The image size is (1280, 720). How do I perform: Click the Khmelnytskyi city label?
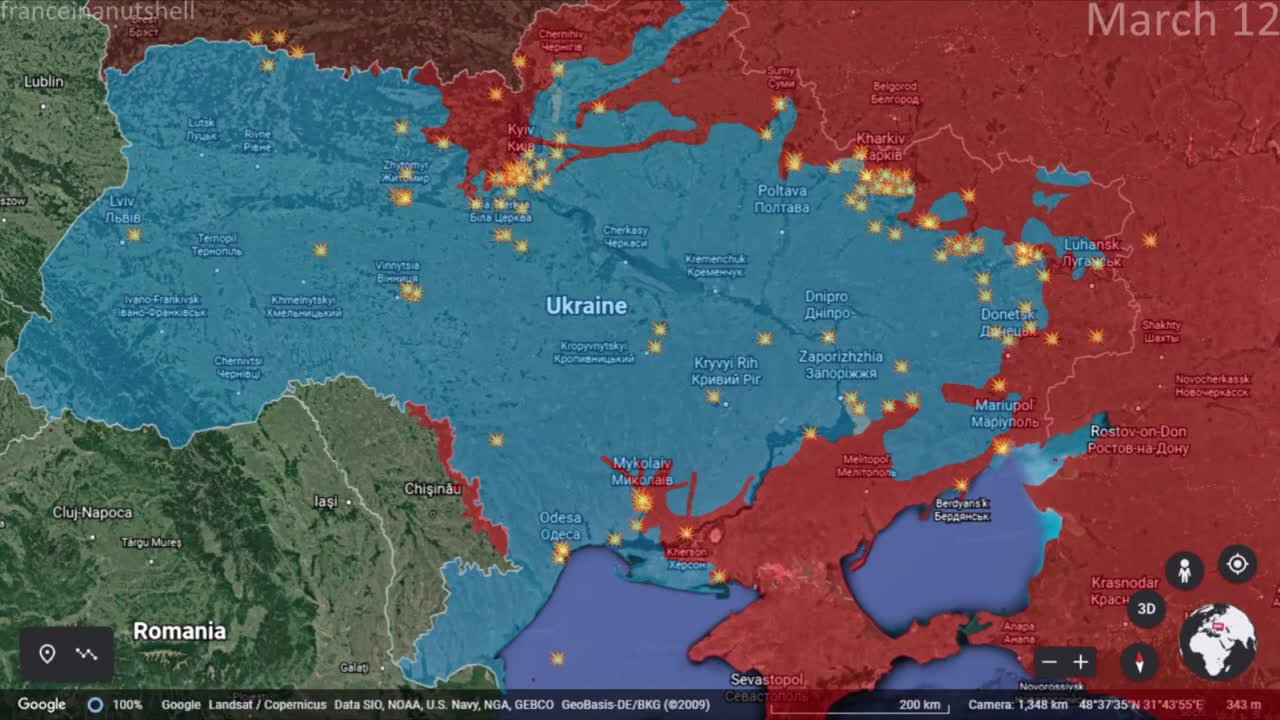tap(304, 306)
